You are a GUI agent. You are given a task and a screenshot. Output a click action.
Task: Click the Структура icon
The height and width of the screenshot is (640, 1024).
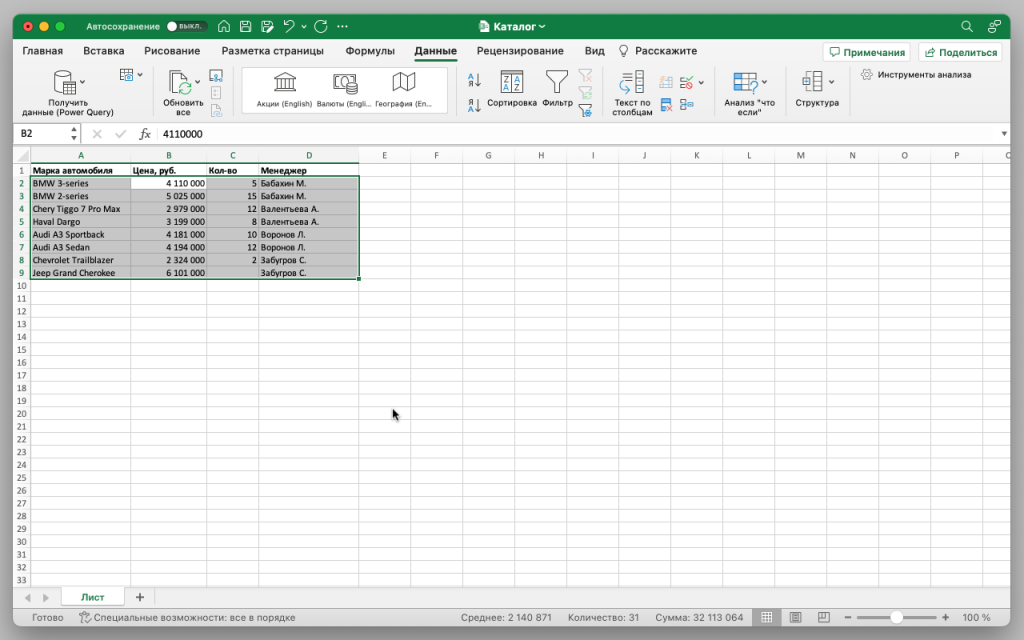click(812, 82)
